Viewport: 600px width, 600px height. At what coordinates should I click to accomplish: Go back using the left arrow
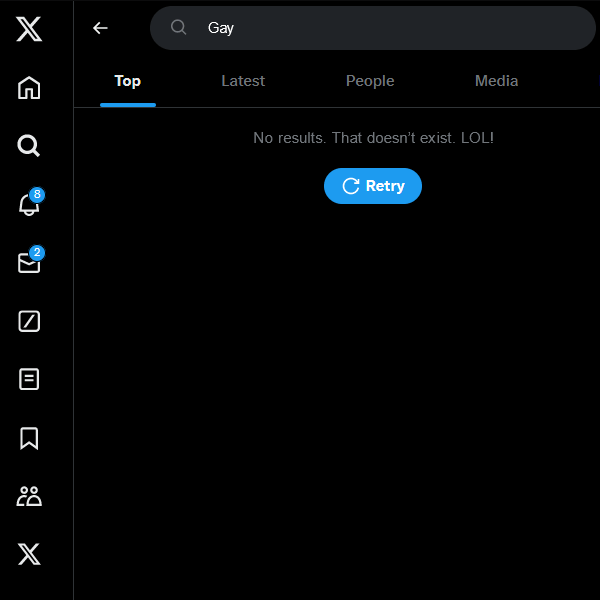click(x=100, y=28)
